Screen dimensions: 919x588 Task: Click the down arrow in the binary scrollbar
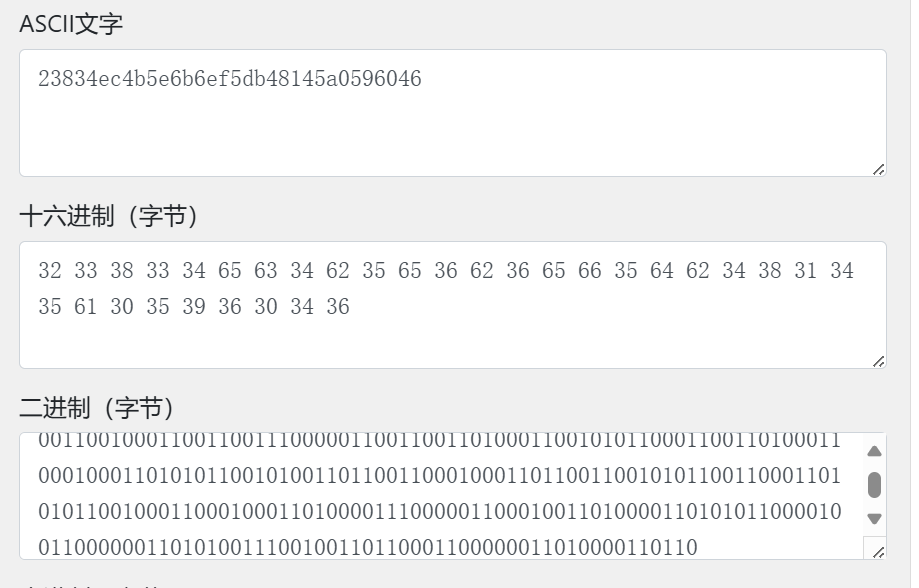coord(874,519)
